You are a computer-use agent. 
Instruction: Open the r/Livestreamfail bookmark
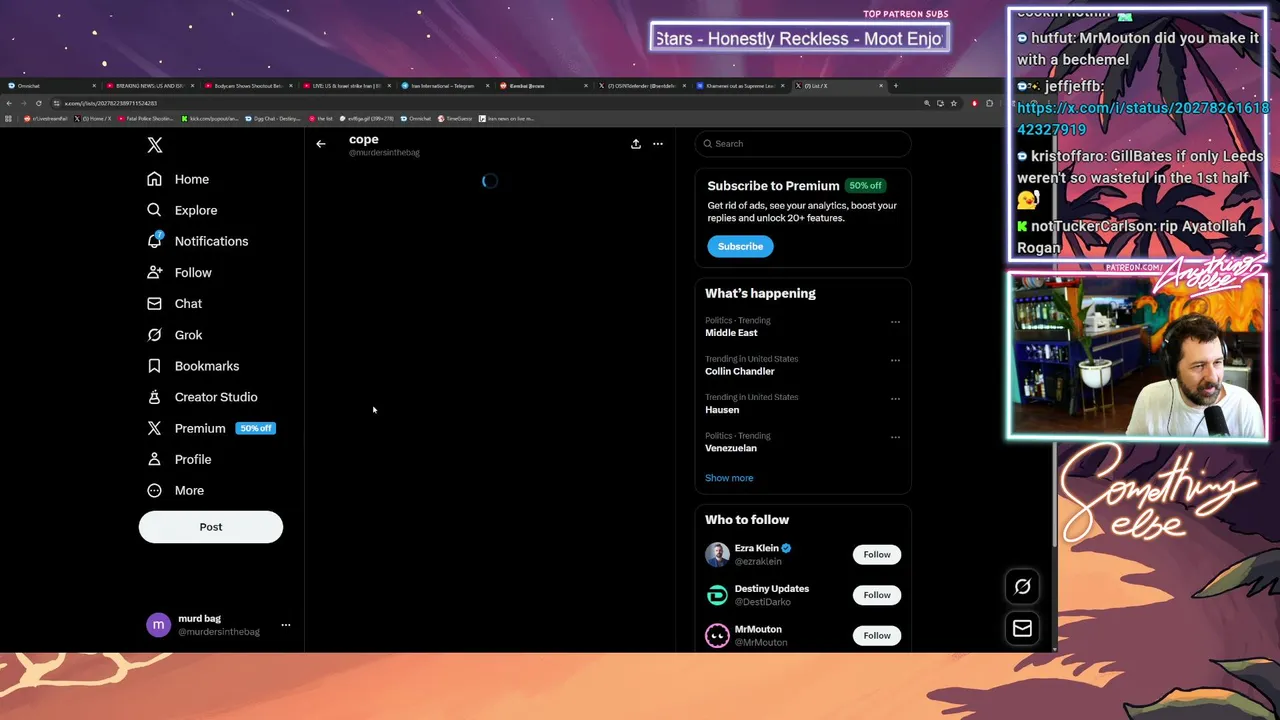click(x=46, y=118)
